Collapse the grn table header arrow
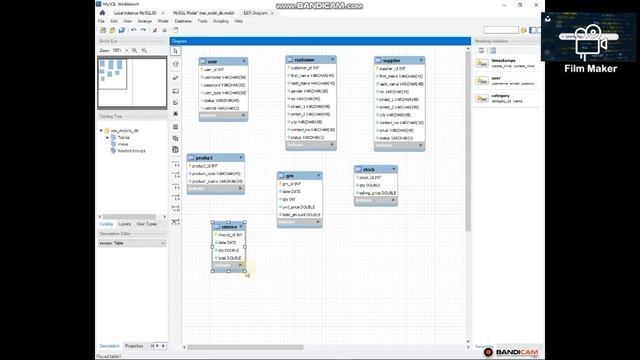 pyautogui.click(x=319, y=175)
